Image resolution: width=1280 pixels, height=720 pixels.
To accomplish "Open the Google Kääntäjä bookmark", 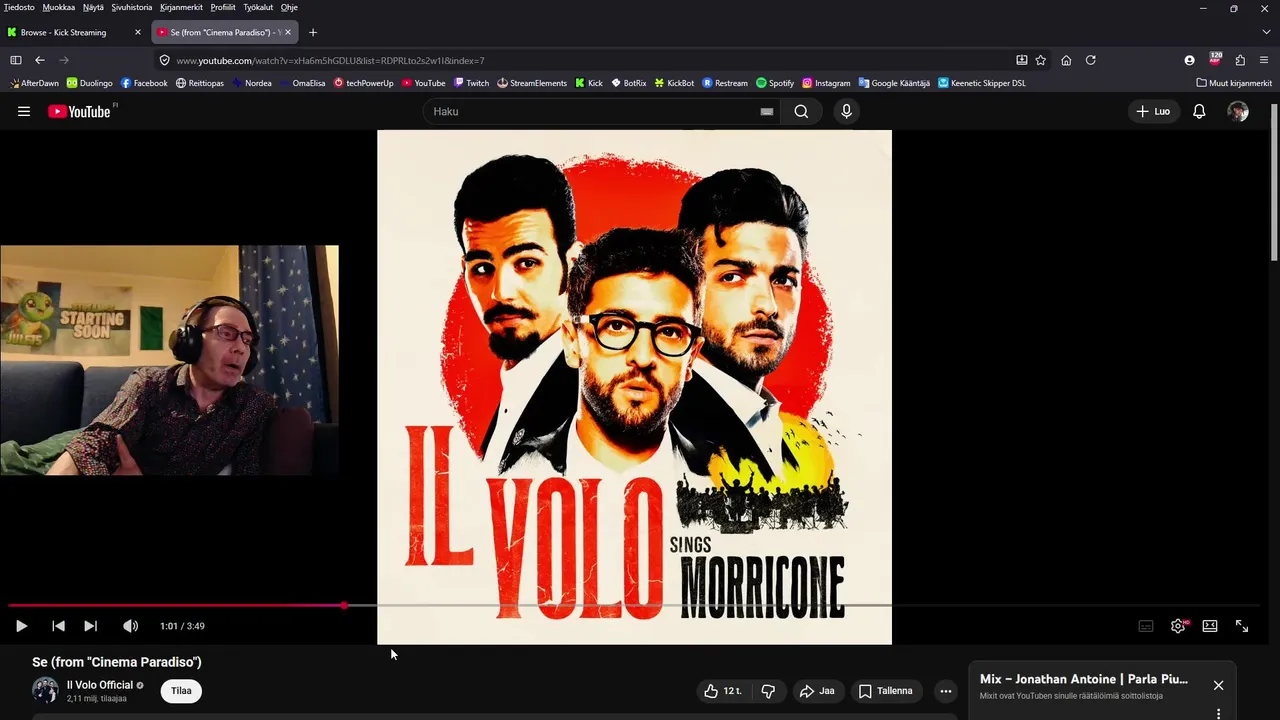I will 894,83.
